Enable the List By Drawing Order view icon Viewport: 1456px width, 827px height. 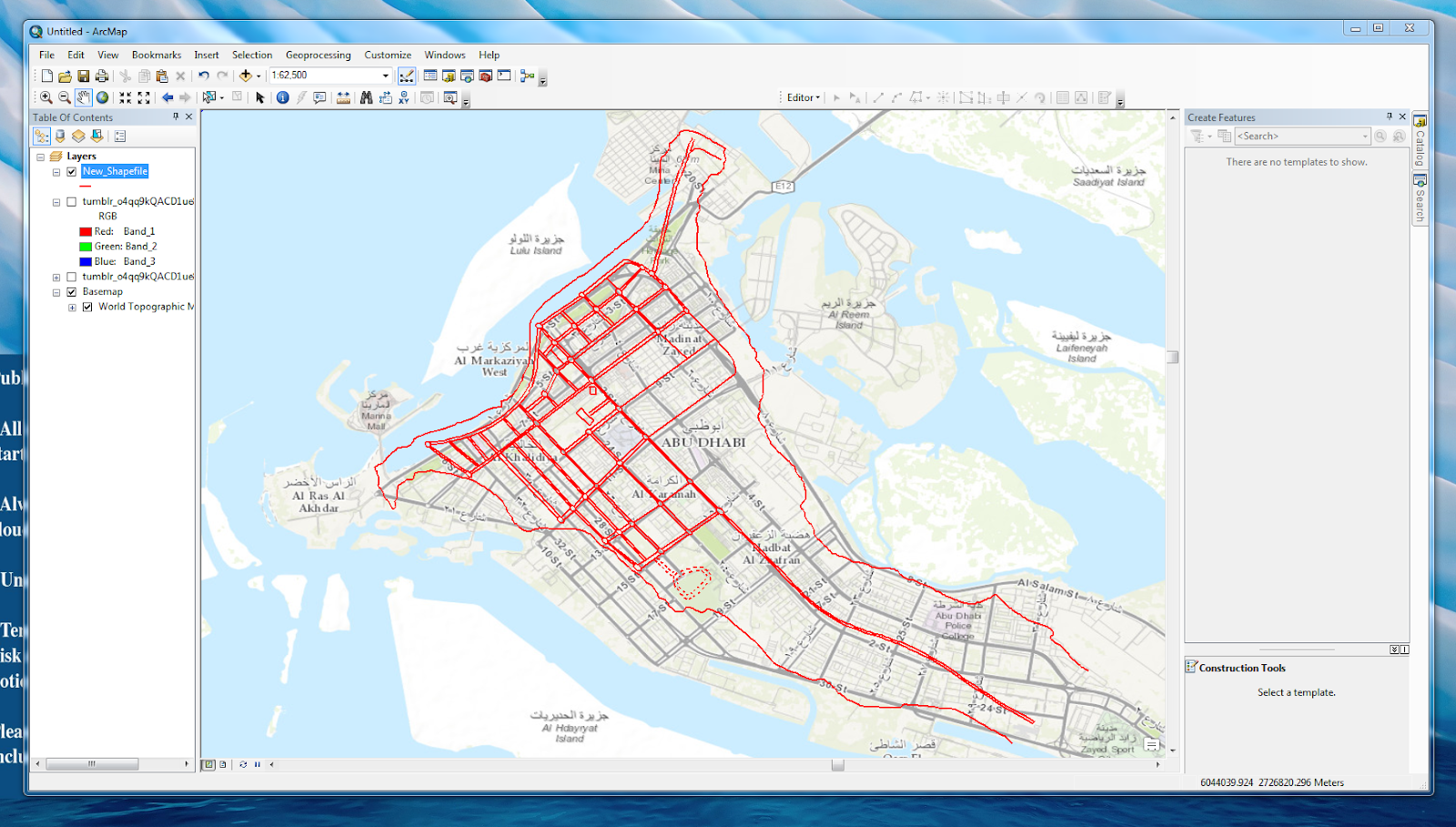(42, 136)
